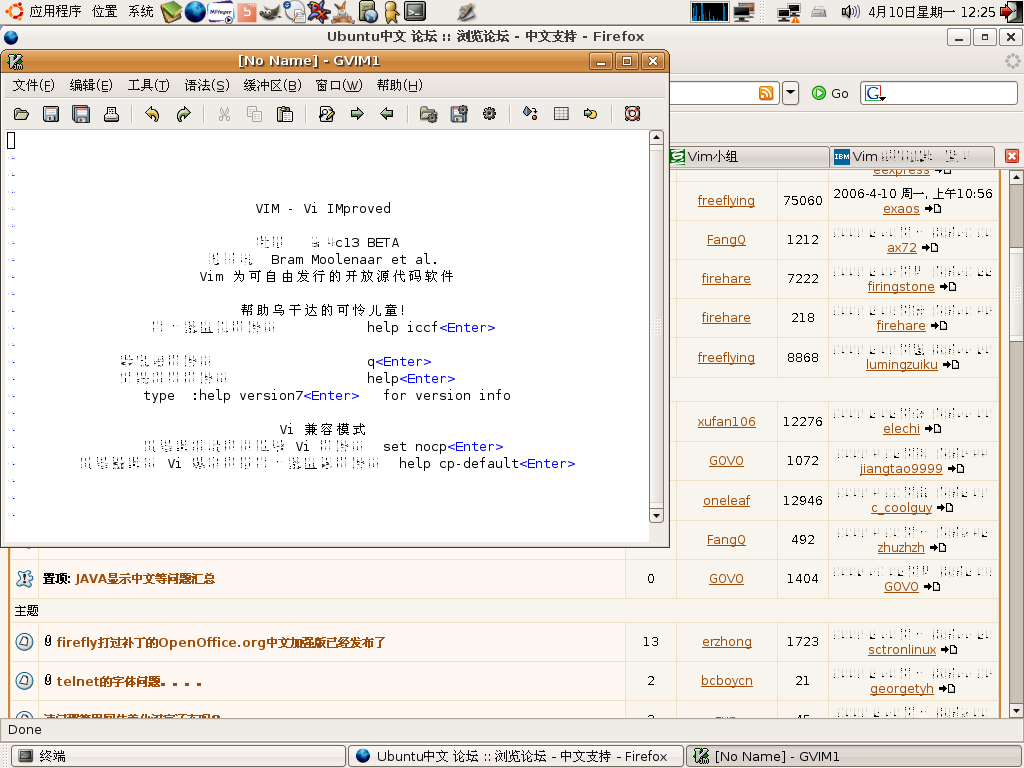Open georgetyh last poster link

click(x=901, y=689)
